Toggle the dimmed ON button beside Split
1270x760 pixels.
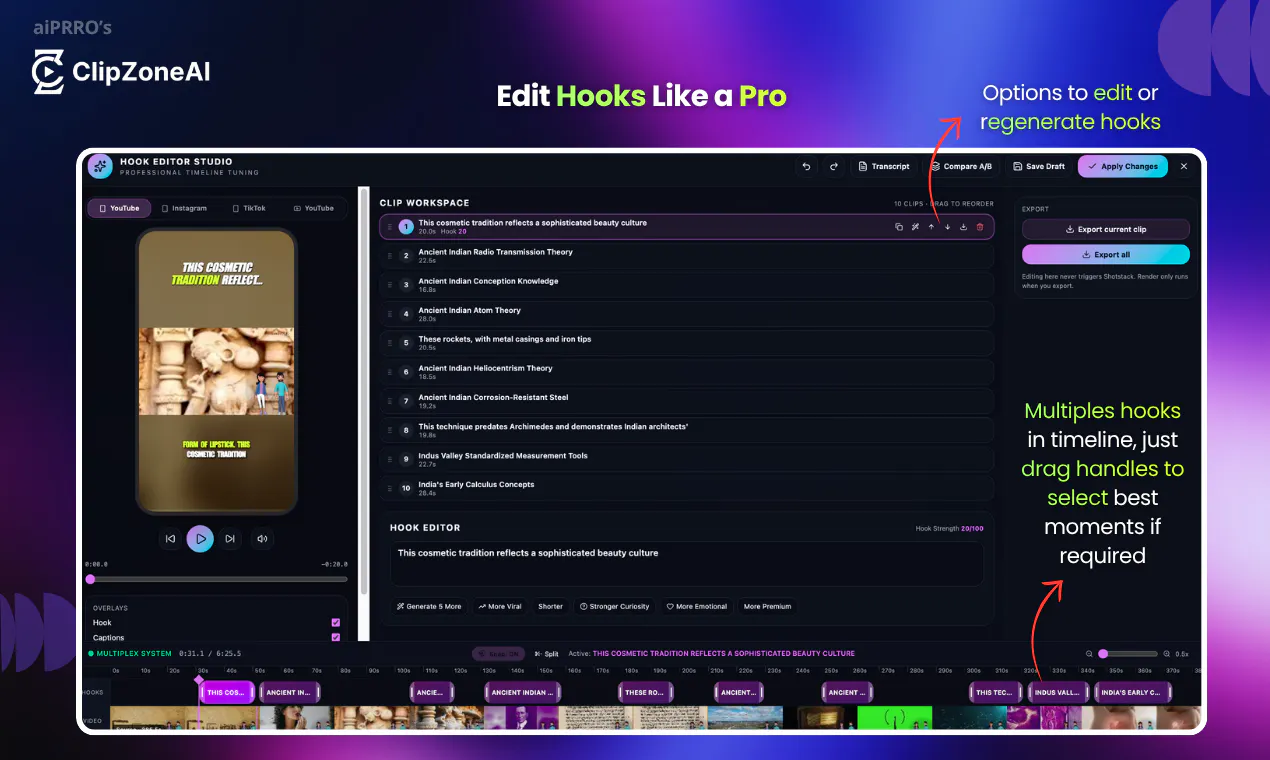[x=498, y=654]
